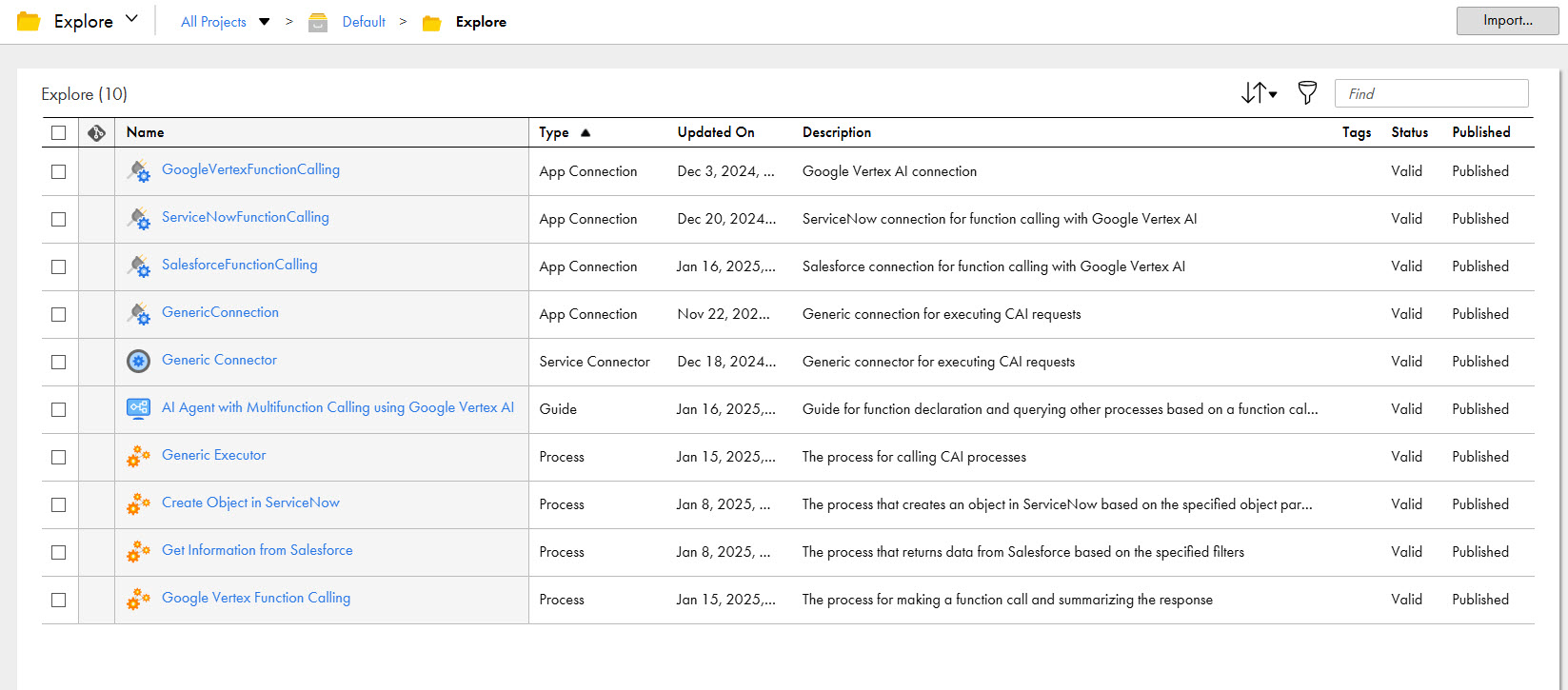Open the SalesforceFunctionCalling link
Viewport: 1568px width, 690px height.
pyautogui.click(x=239, y=265)
